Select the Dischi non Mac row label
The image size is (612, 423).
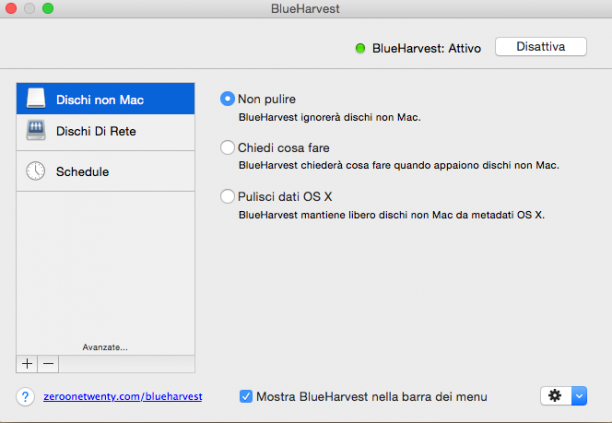point(100,100)
